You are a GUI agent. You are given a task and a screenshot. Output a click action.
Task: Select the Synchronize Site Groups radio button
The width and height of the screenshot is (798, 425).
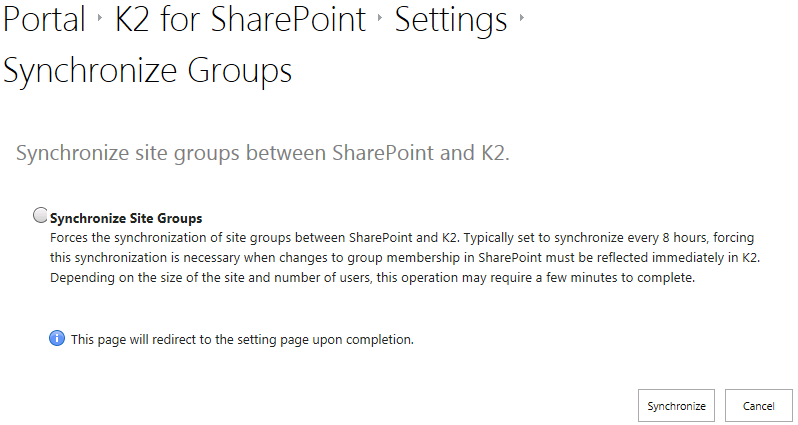click(41, 215)
